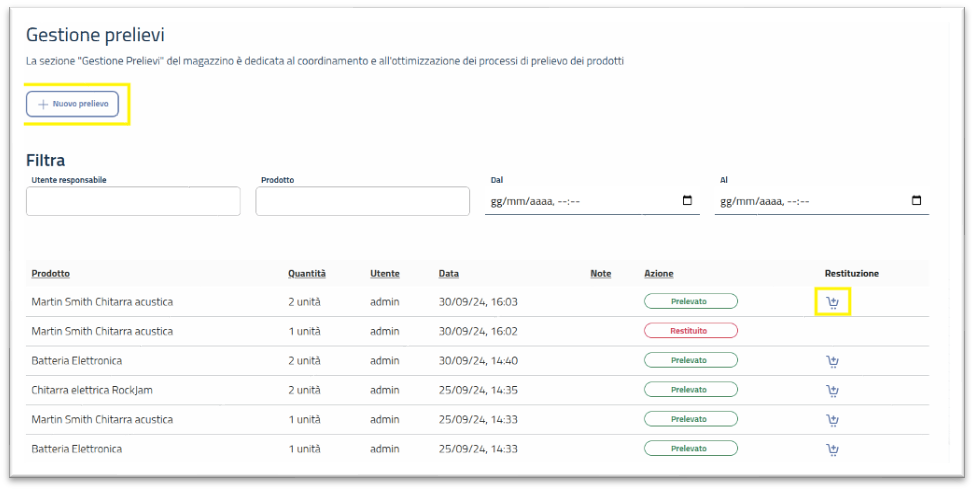Open calendar picker in the Dal date field
The height and width of the screenshot is (489, 972).
(687, 201)
